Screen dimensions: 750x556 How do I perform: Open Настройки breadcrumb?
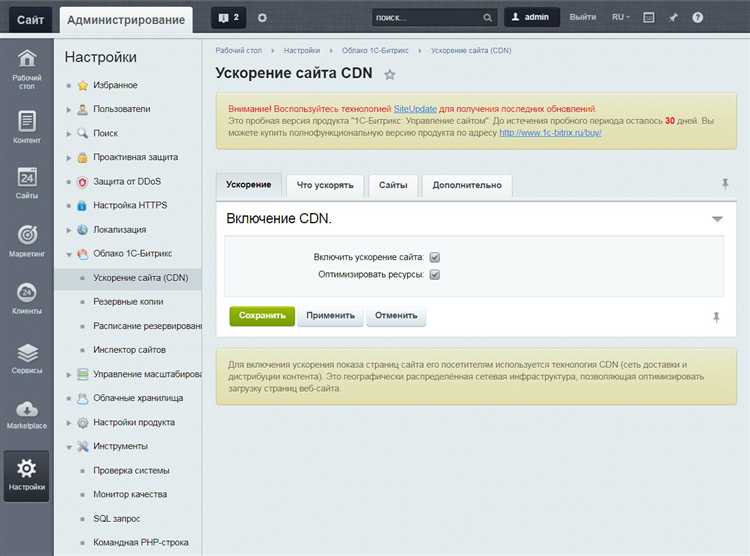(302, 51)
